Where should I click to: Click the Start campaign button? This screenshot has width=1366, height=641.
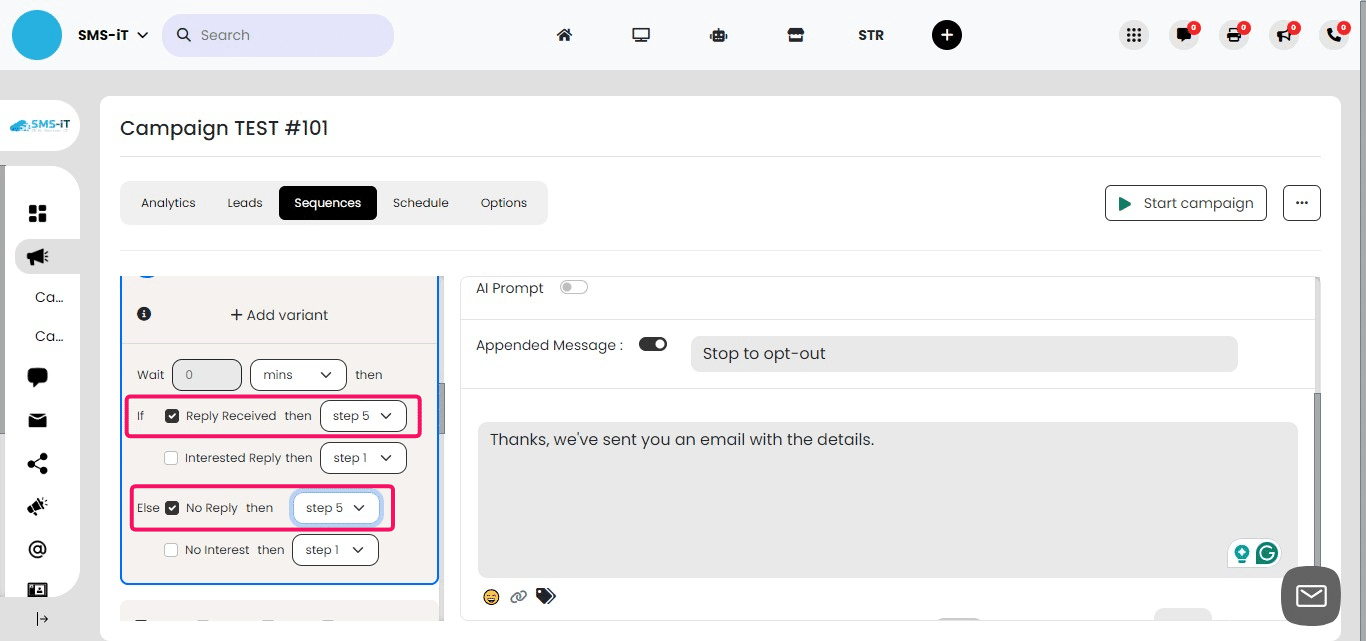pos(1185,202)
